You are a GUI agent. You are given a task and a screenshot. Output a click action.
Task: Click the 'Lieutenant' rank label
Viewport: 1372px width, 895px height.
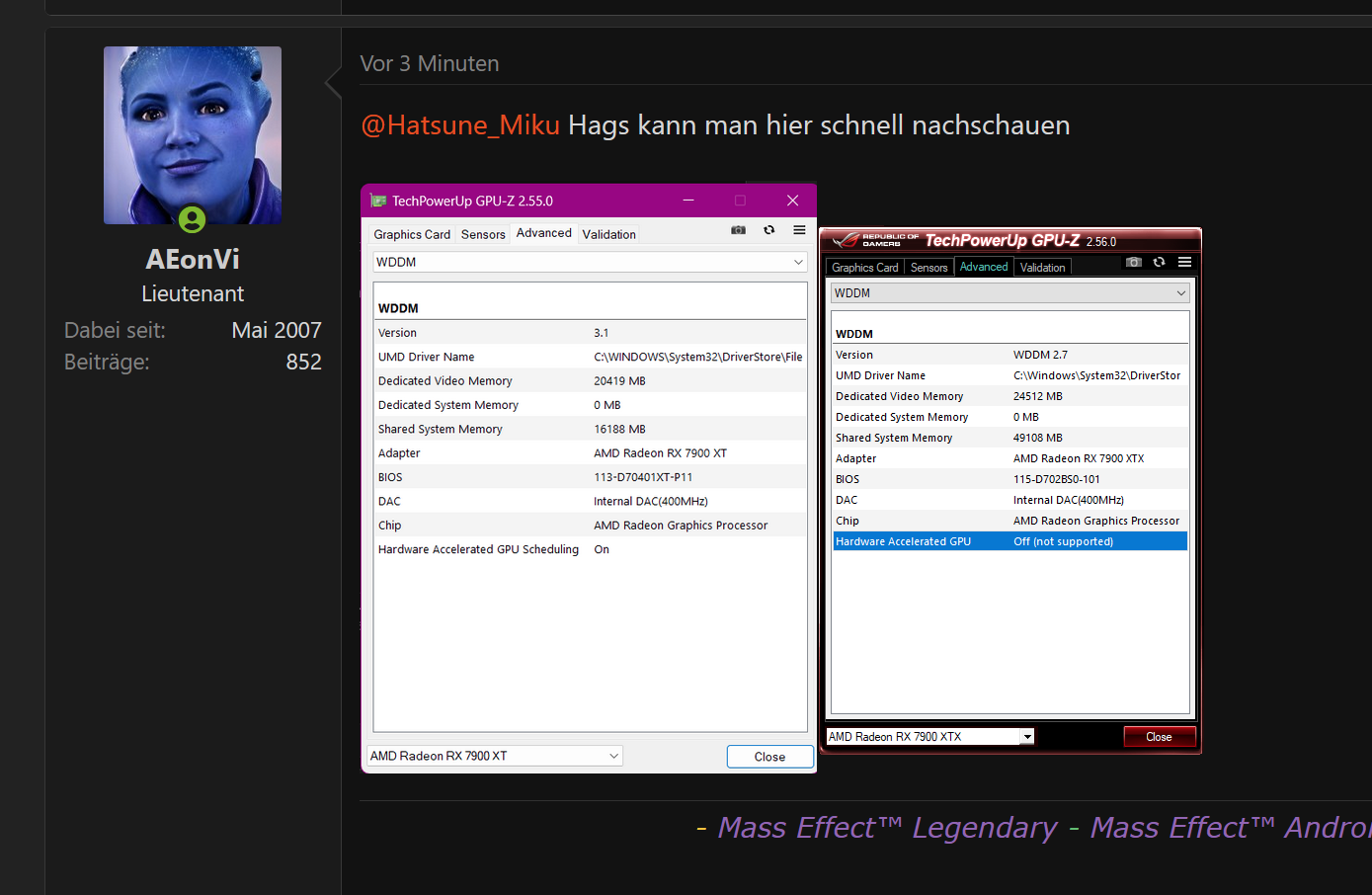coord(193,293)
